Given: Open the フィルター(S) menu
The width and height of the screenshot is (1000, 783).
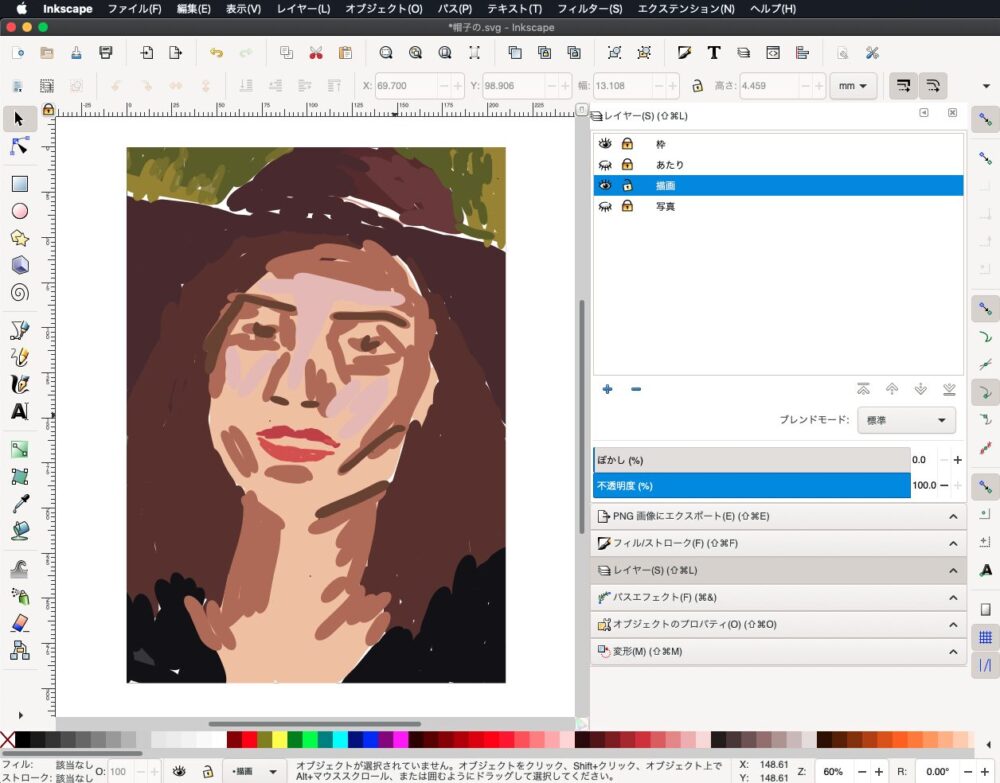Looking at the screenshot, I should 589,9.
